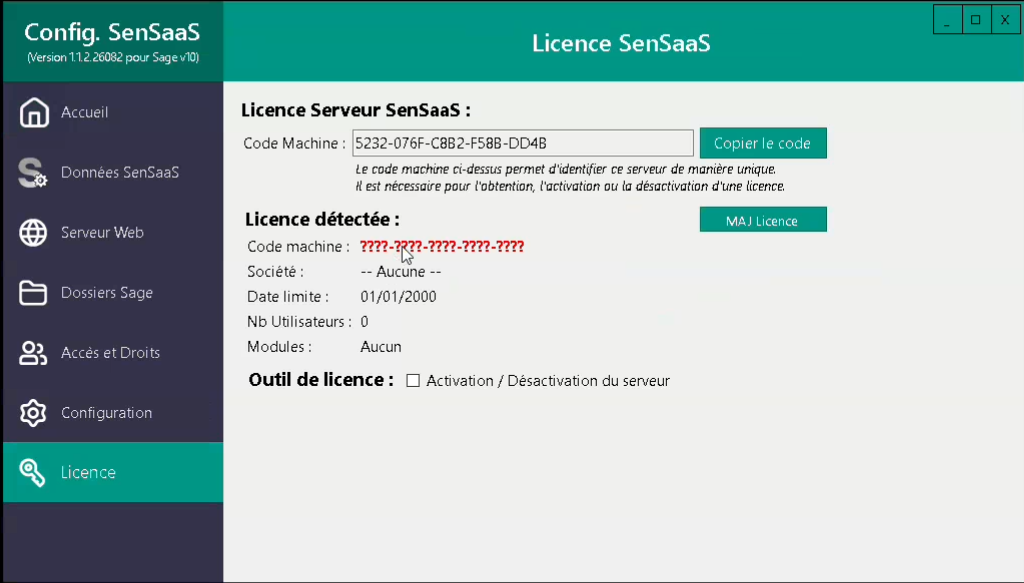
Task: Click the italic machine code explanation text
Action: [570, 178]
